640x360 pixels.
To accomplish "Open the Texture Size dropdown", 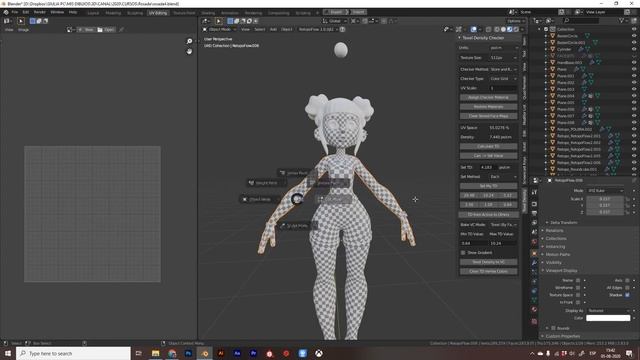I will tap(503, 58).
